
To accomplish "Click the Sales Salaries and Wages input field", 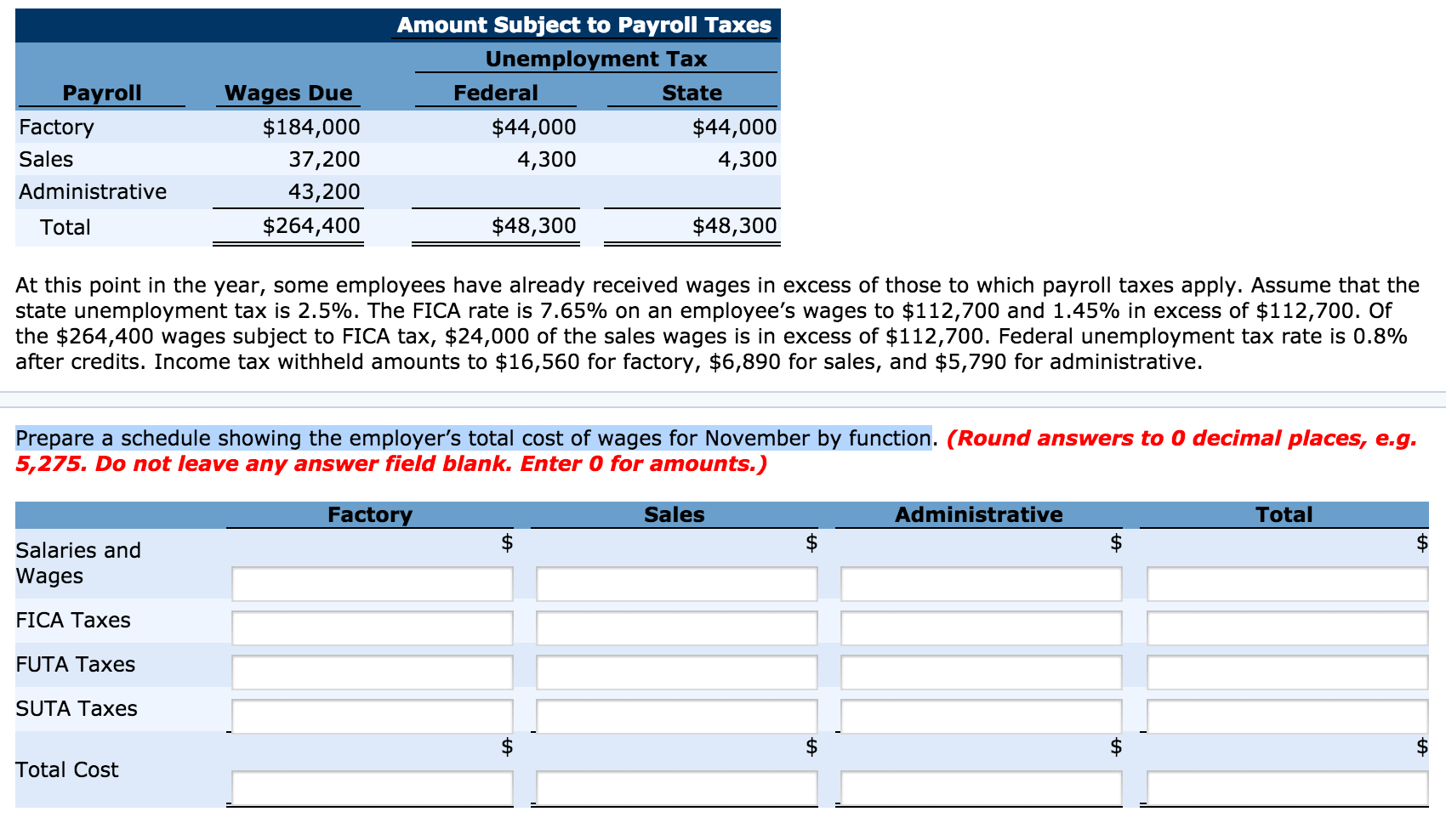I will (677, 584).
